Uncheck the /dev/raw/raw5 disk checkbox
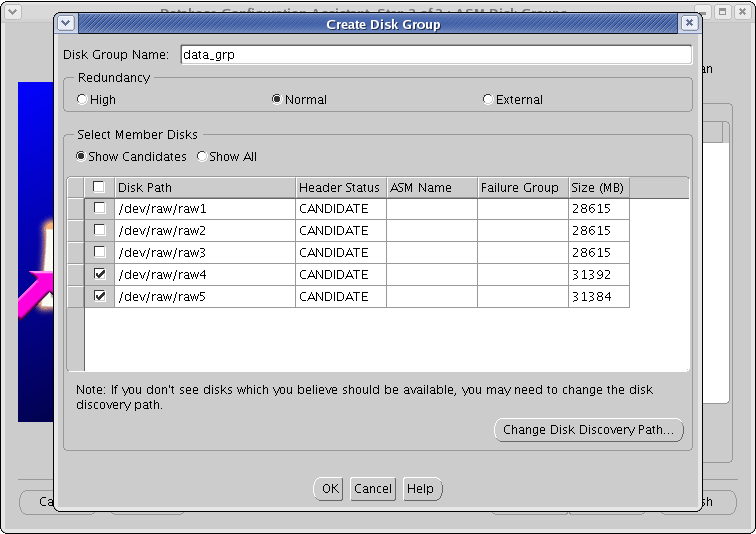Image resolution: width=756 pixels, height=534 pixels. click(99, 297)
